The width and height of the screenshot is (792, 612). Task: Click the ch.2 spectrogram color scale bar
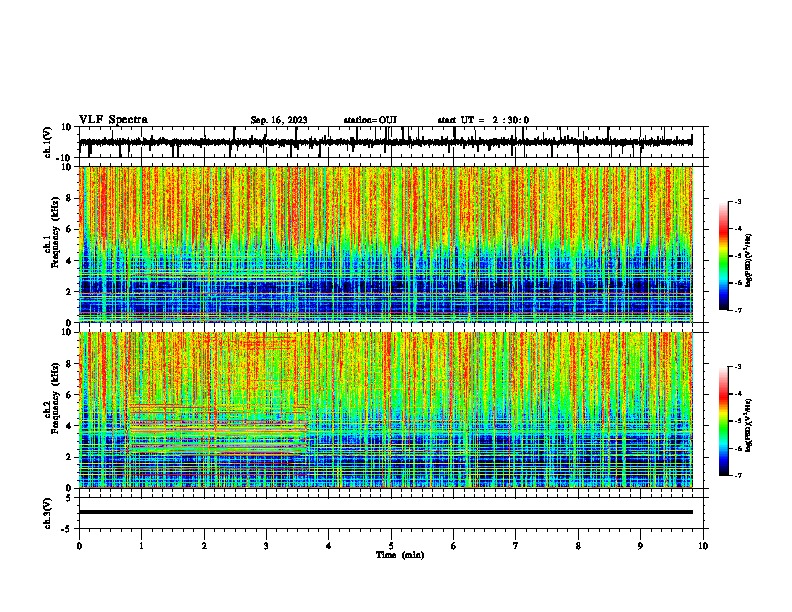click(724, 421)
